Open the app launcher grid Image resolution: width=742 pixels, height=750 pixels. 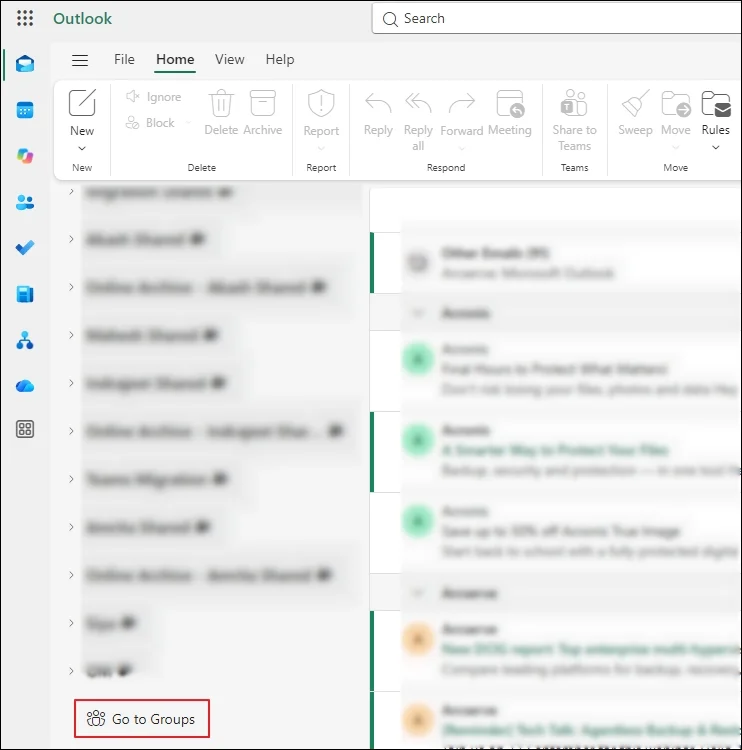(x=25, y=18)
